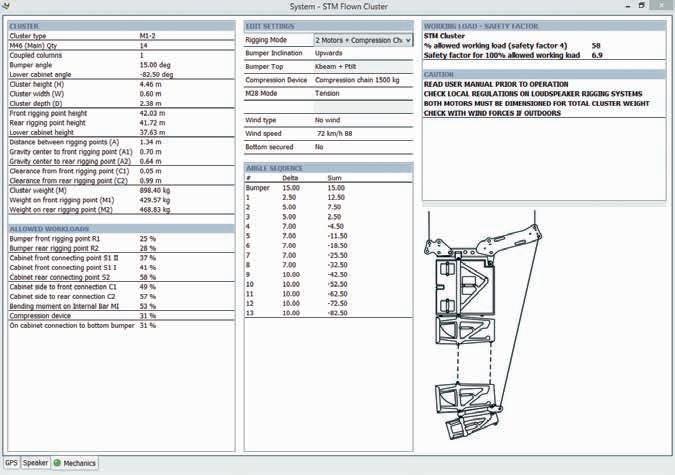Click Compression device 31 % row
This screenshot has height=475, width=675.
121,316
